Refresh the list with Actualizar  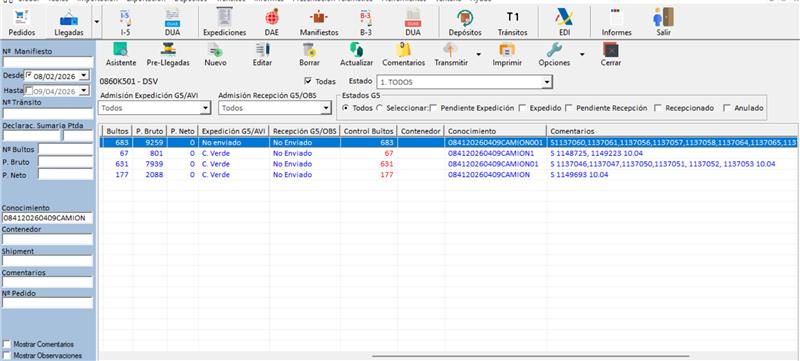(x=356, y=55)
